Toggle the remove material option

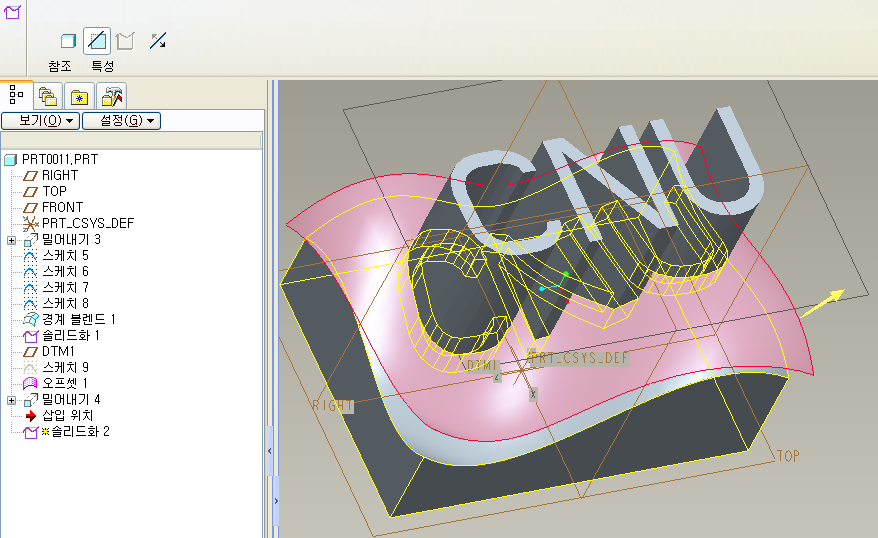pos(97,41)
